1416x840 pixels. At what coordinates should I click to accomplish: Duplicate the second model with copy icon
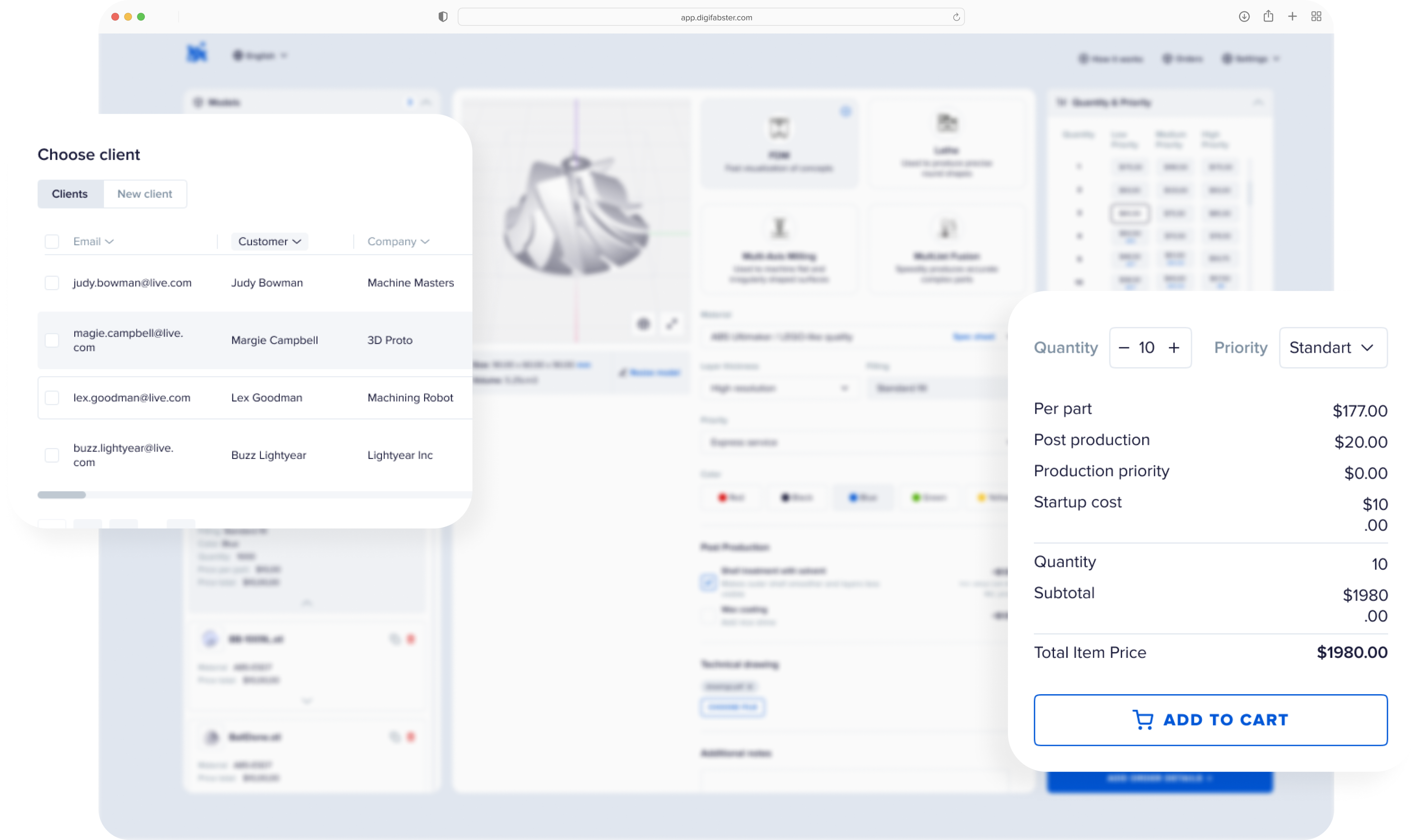coord(394,640)
